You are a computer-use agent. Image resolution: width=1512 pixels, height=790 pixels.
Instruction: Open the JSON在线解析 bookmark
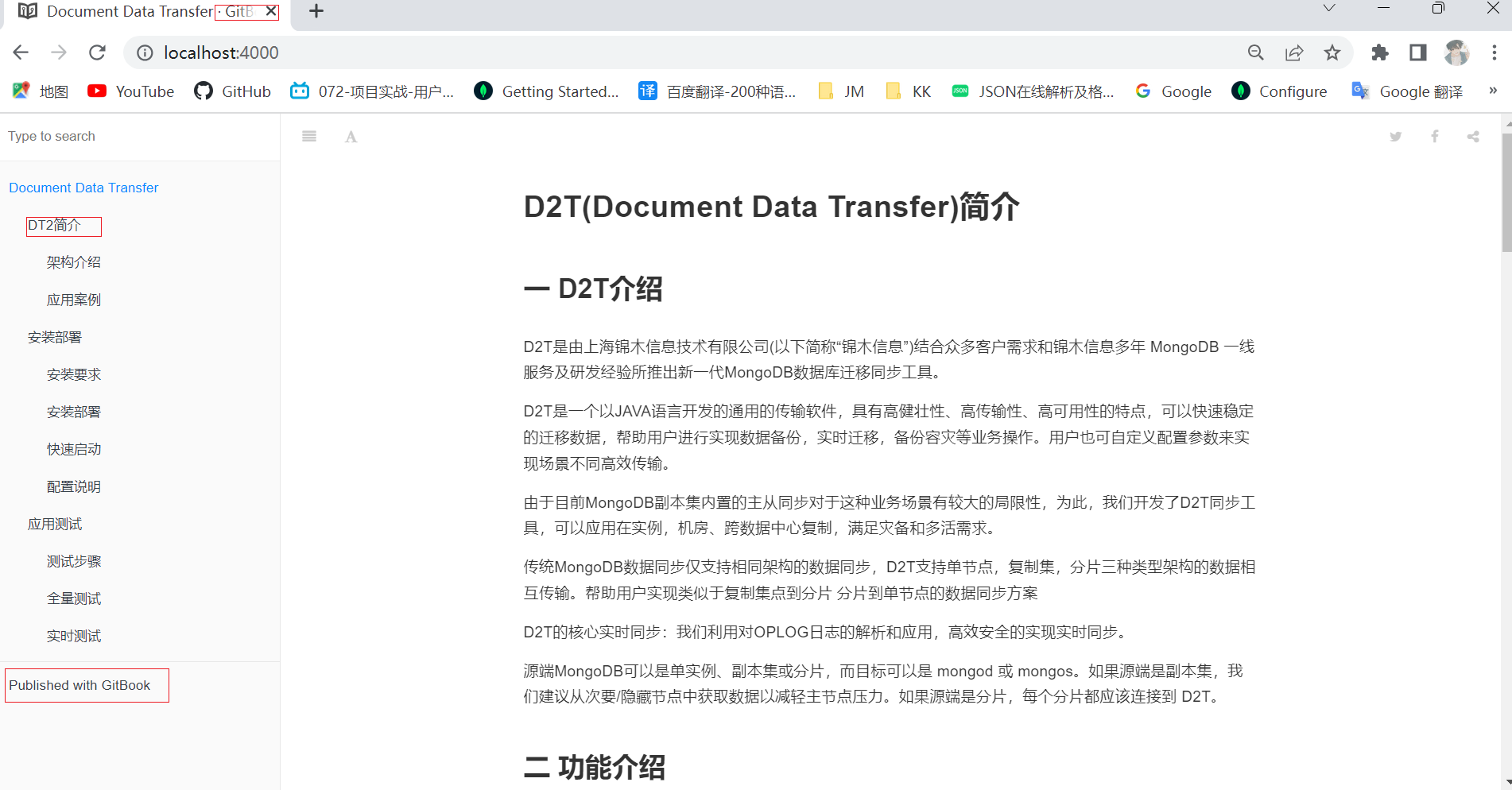pyautogui.click(x=1033, y=91)
